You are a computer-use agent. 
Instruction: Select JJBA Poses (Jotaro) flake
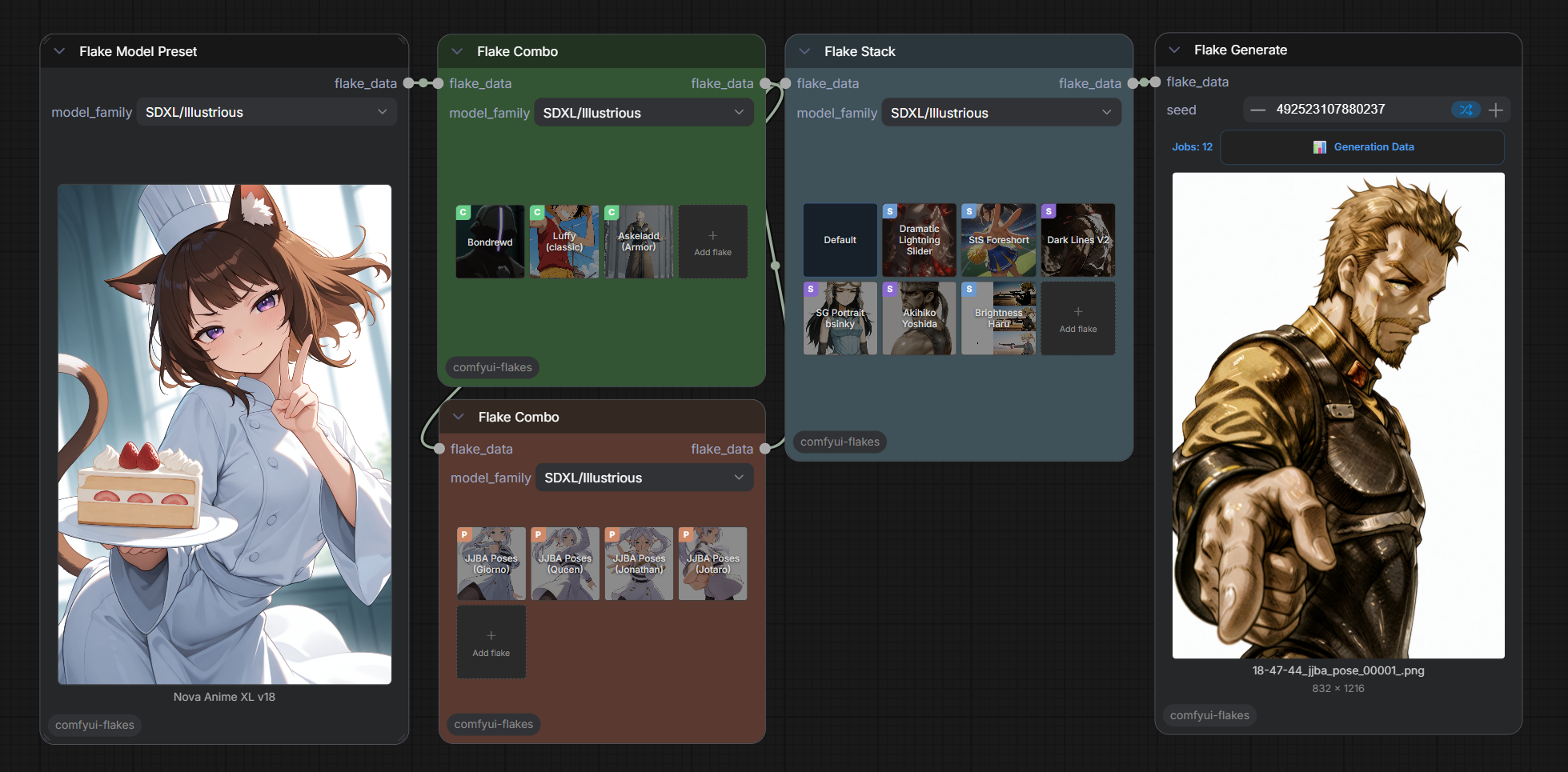[x=713, y=564]
